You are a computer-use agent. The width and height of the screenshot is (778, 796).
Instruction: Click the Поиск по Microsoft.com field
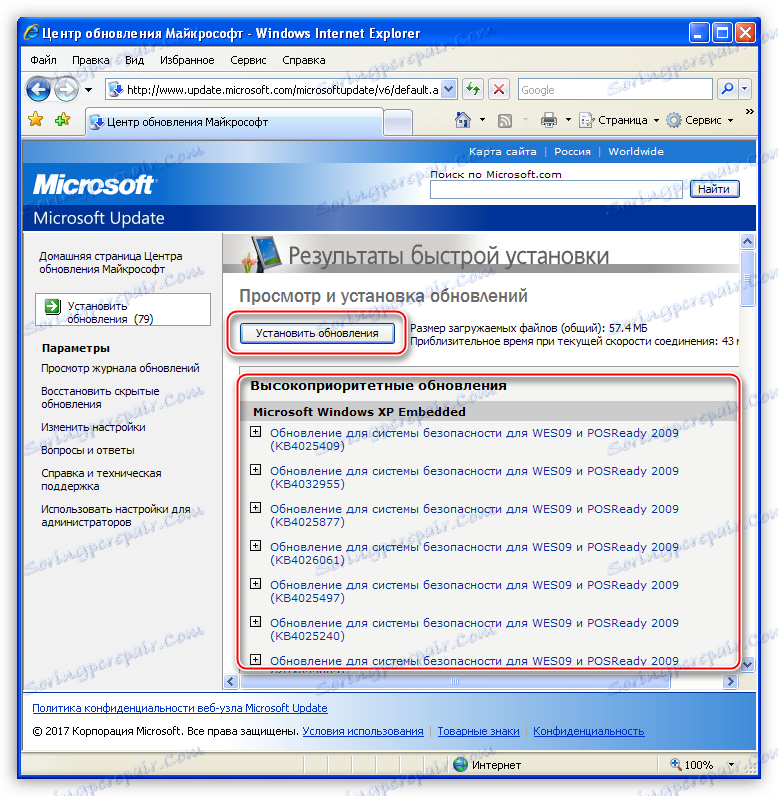point(556,189)
